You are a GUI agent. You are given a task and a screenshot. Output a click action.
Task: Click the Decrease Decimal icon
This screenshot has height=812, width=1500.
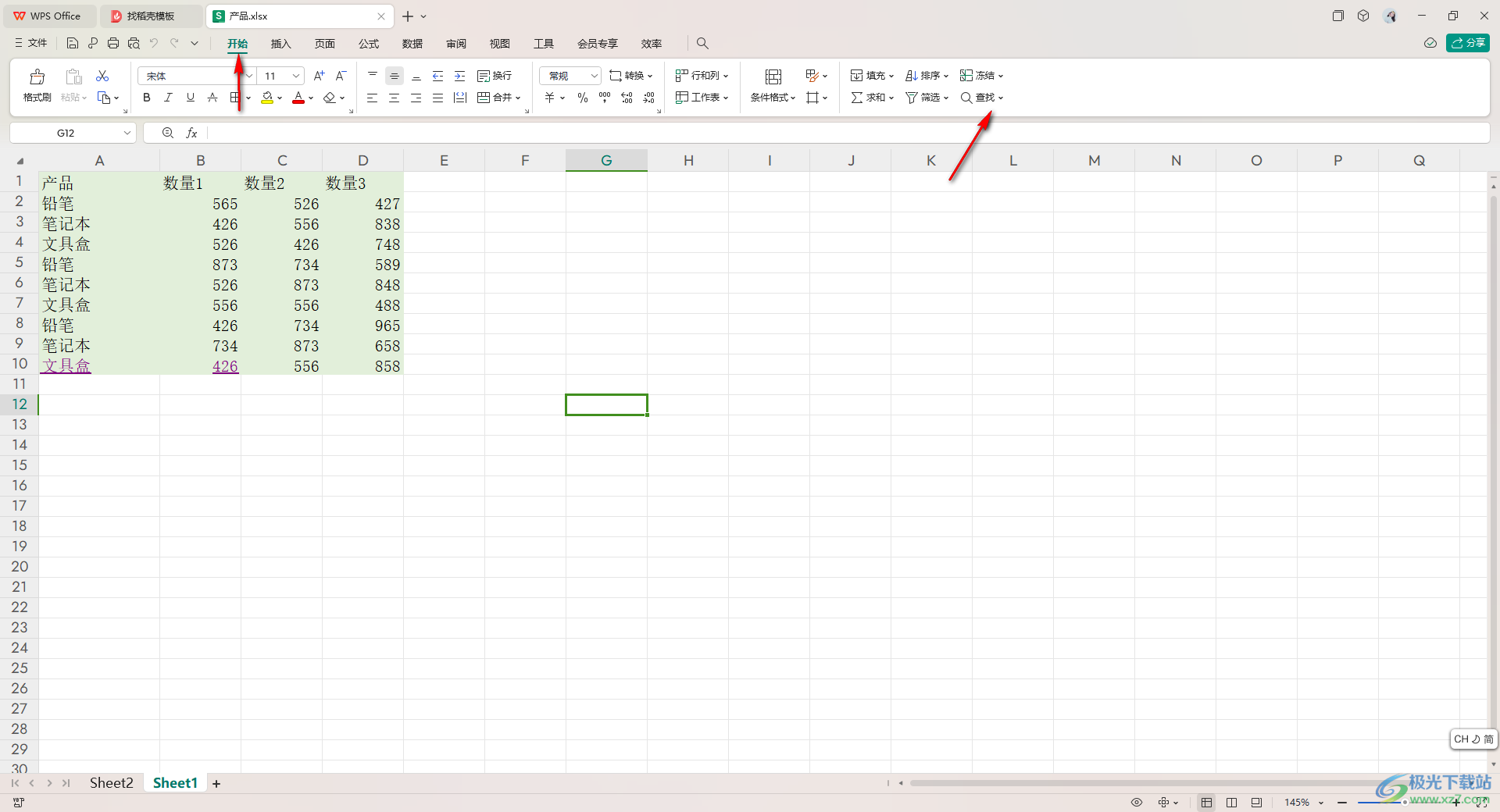click(x=649, y=98)
